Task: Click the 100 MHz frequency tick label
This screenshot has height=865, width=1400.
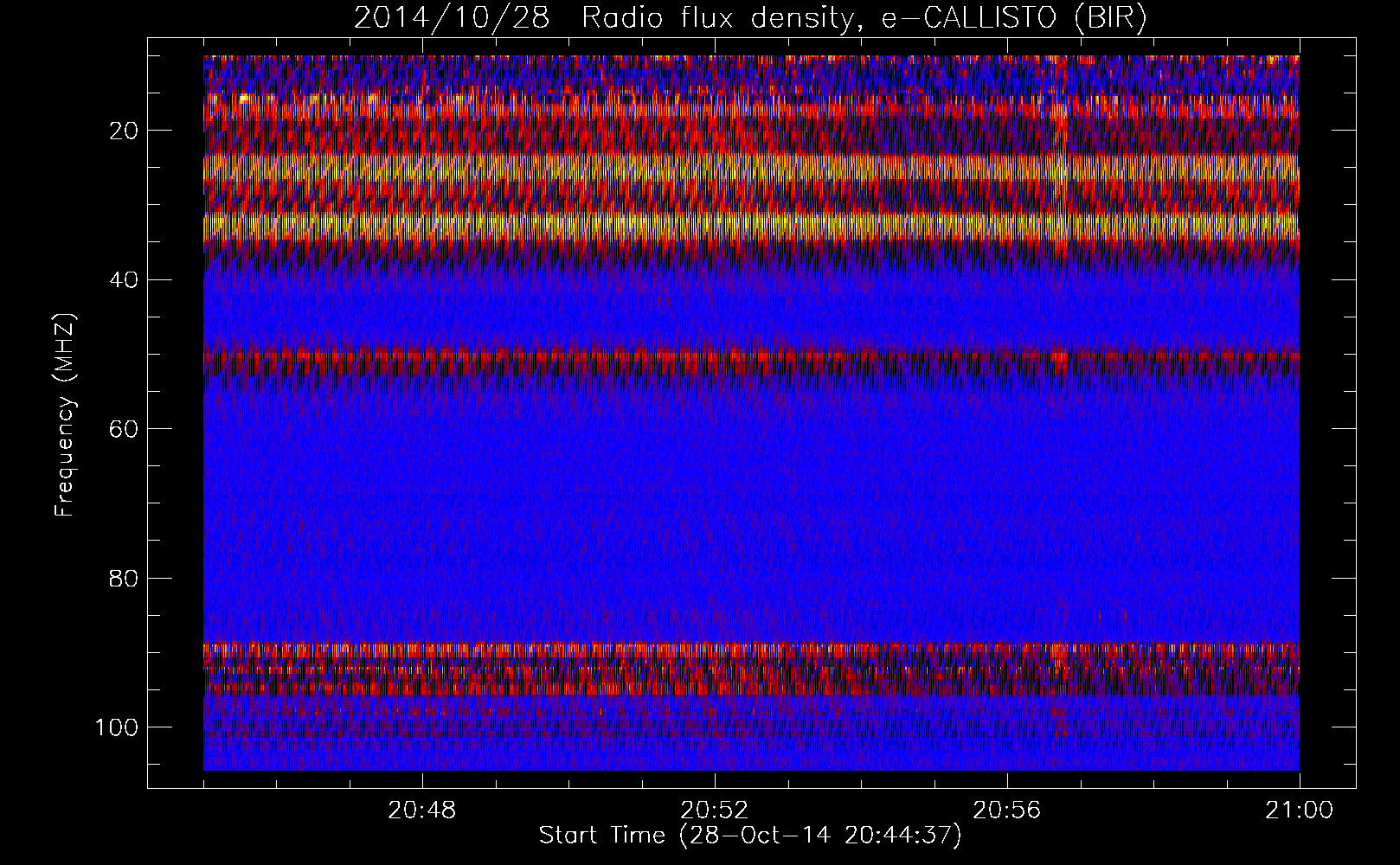Action: coord(118,727)
